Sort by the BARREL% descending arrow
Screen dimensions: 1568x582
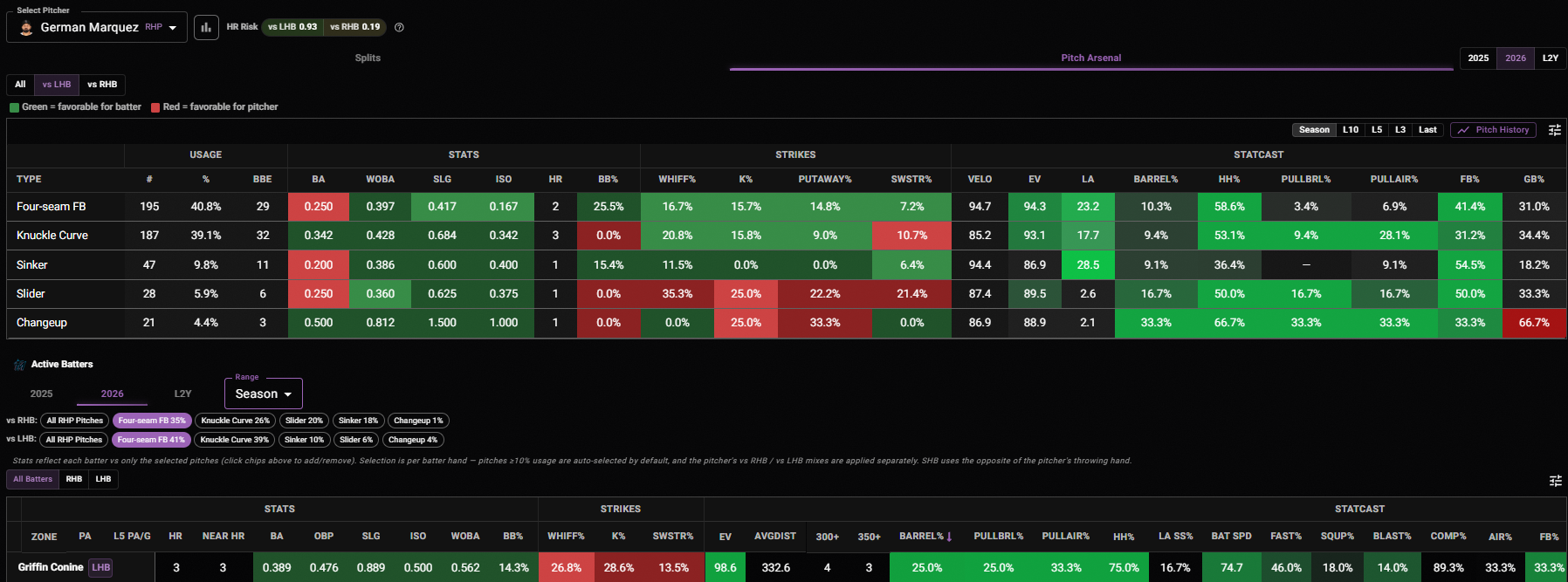tap(949, 537)
